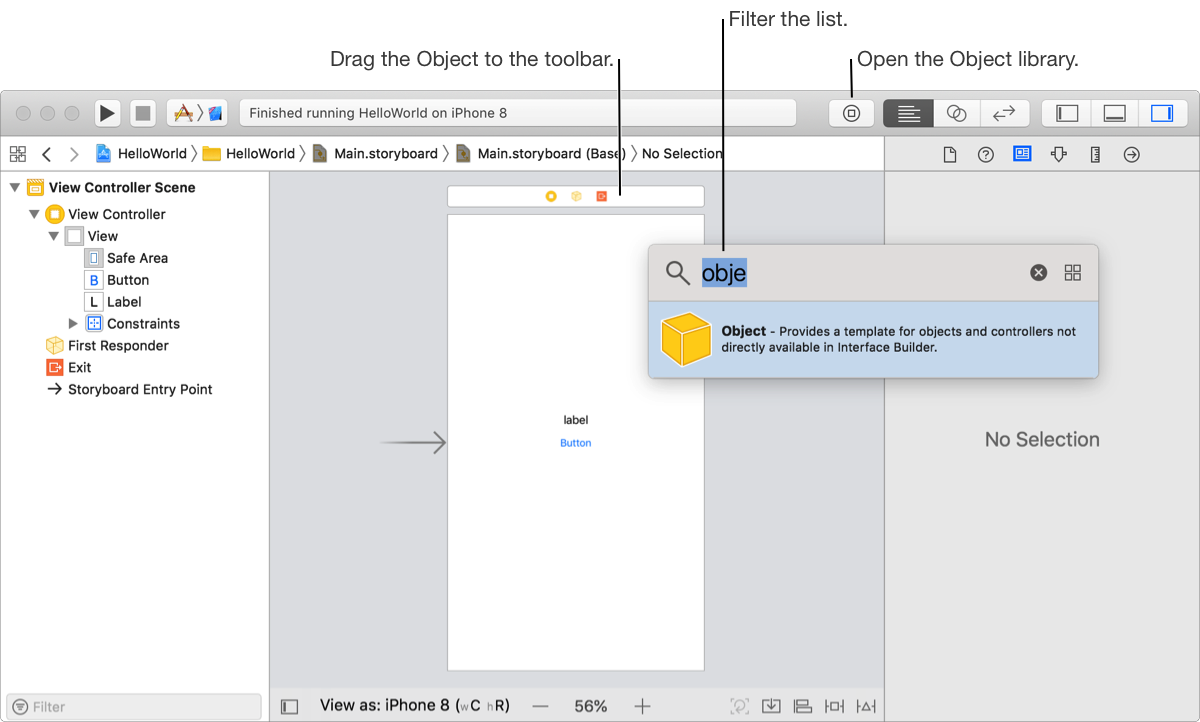The width and height of the screenshot is (1200, 722).
Task: Expand the Constraints node
Action: (73, 323)
